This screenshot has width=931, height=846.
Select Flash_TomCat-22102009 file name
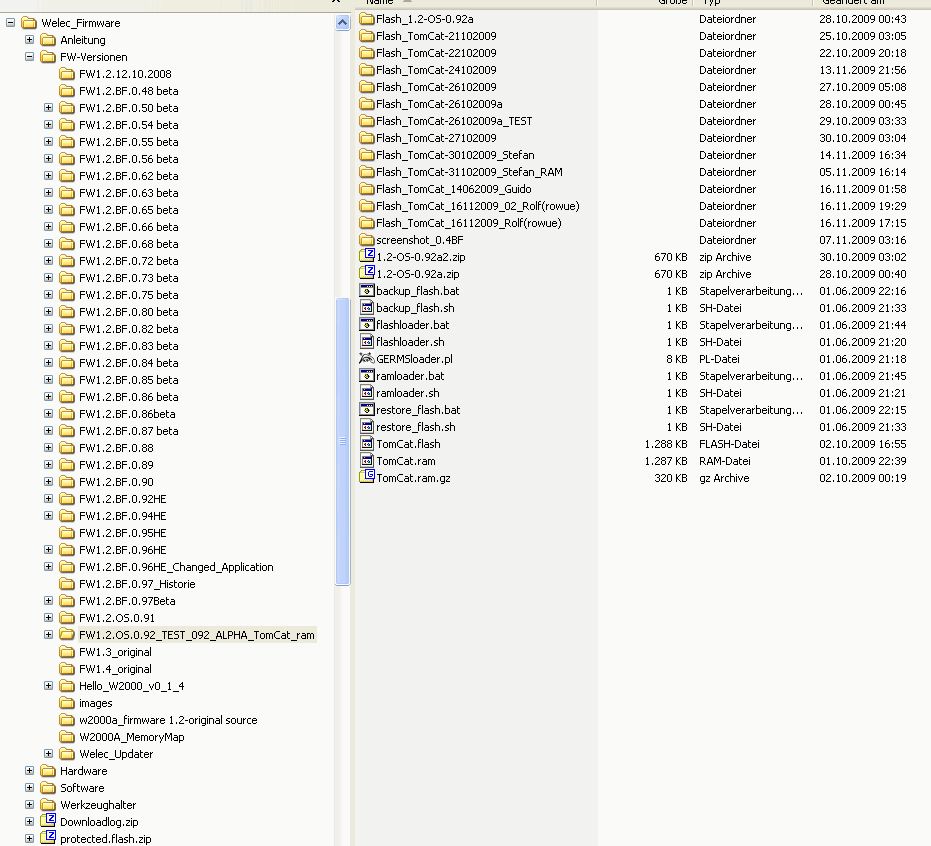(436, 53)
